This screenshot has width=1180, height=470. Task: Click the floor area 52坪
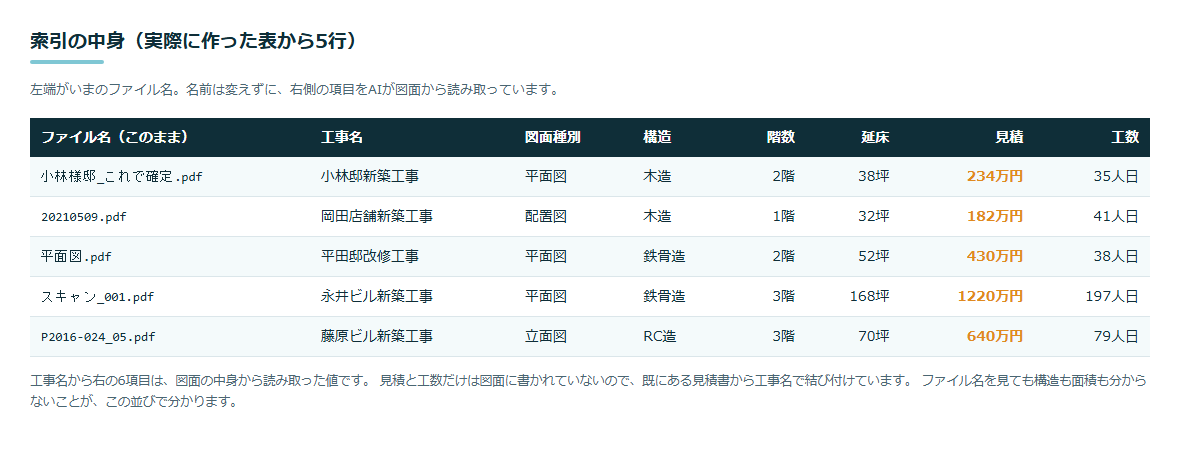click(x=874, y=256)
